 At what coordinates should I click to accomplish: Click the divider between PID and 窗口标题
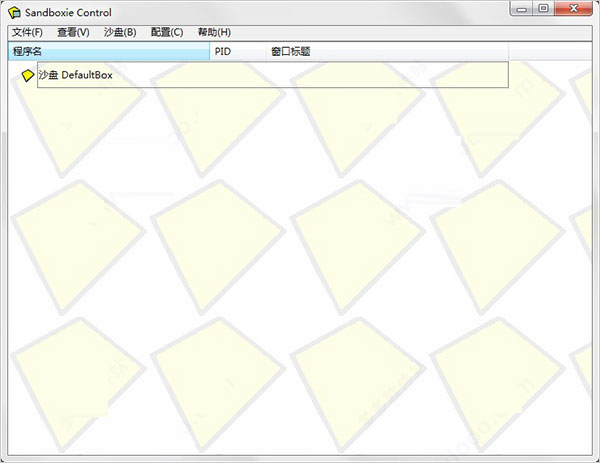(265, 51)
